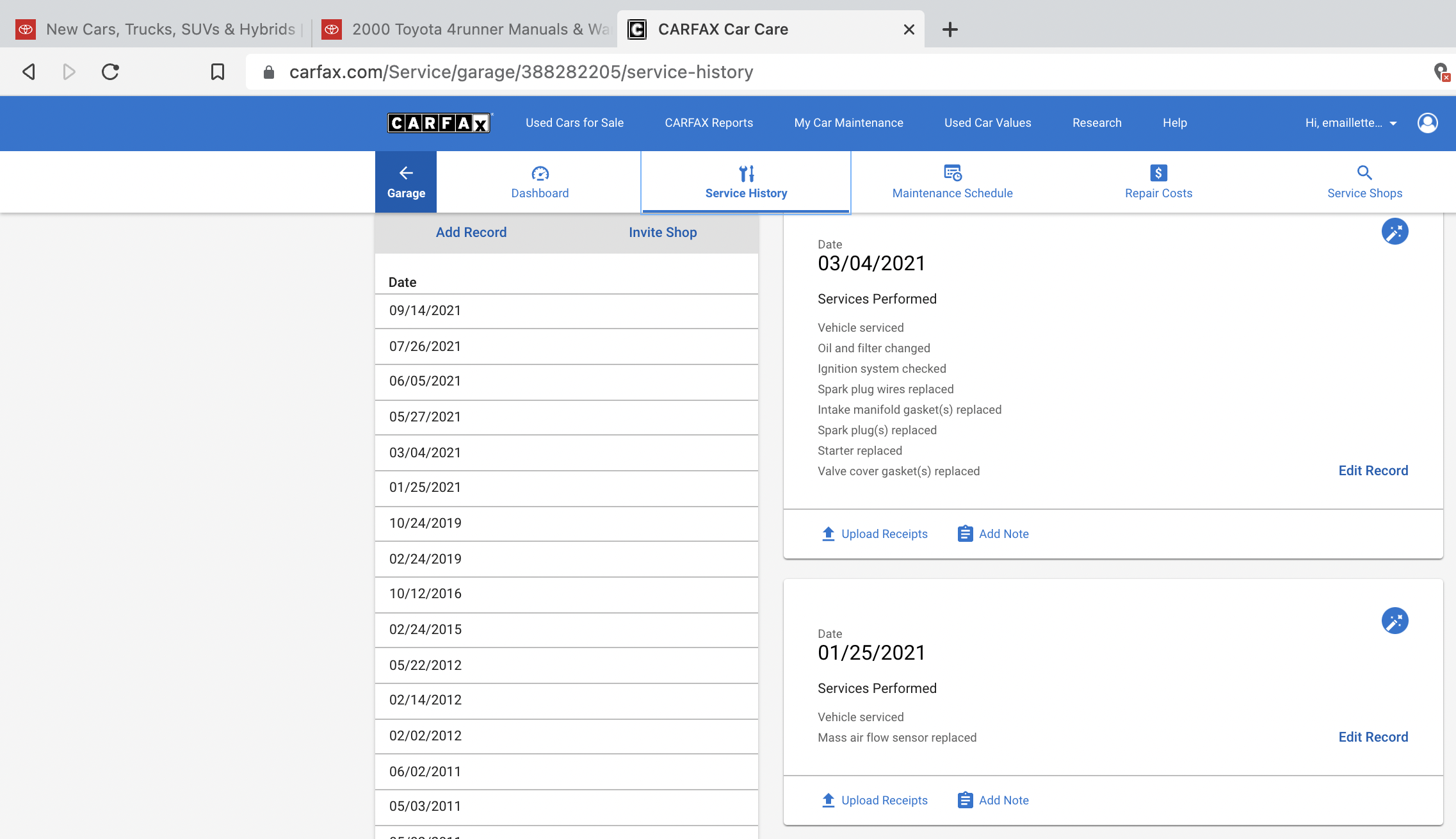The width and height of the screenshot is (1456, 839).
Task: Select the 07/26/2021 date row
Action: [x=567, y=346]
